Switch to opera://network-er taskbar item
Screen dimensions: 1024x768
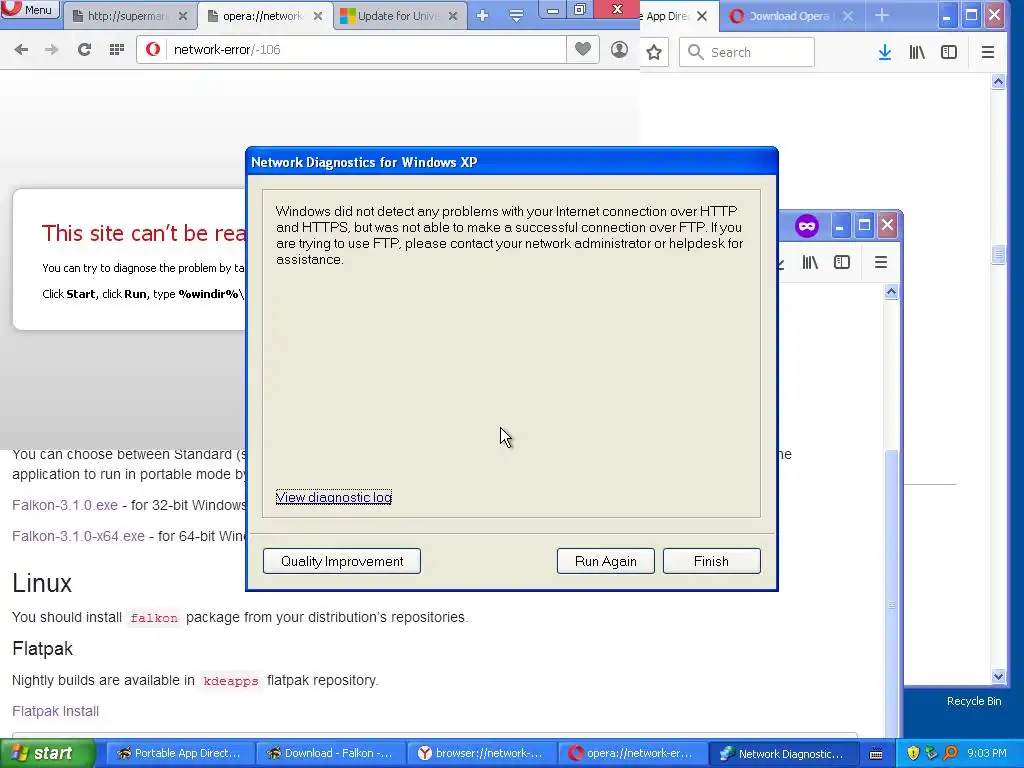(x=632, y=754)
